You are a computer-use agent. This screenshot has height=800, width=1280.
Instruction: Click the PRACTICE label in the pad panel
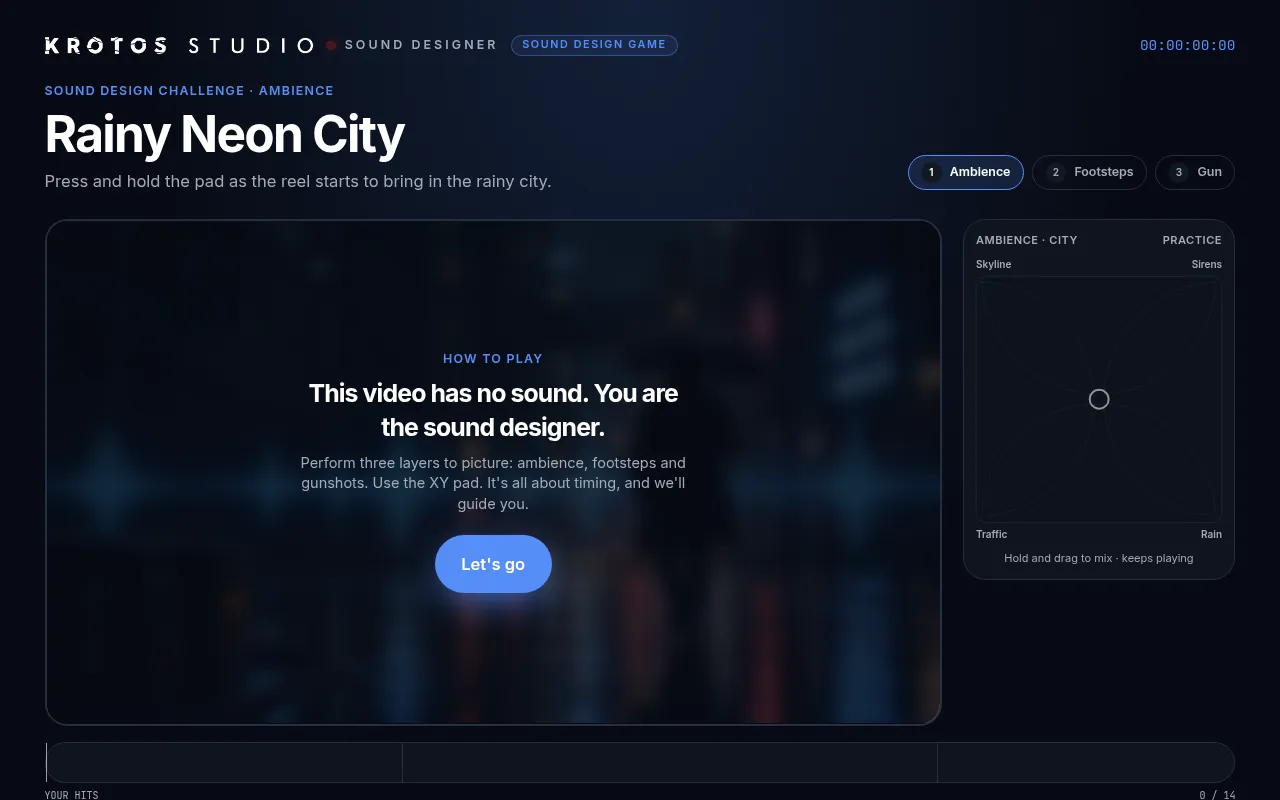1192,240
